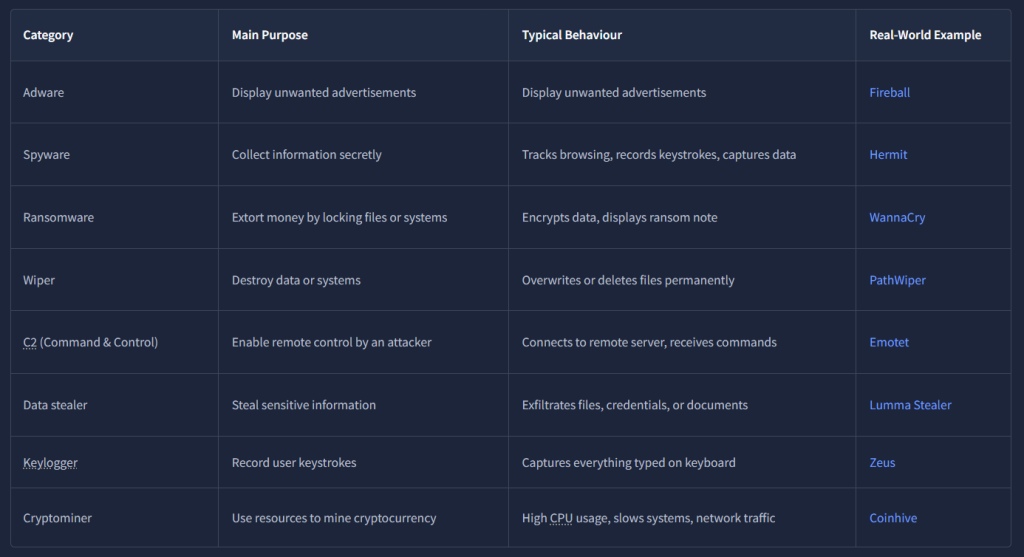The image size is (1024, 557).
Task: Open the Fireball example link
Action: point(889,93)
